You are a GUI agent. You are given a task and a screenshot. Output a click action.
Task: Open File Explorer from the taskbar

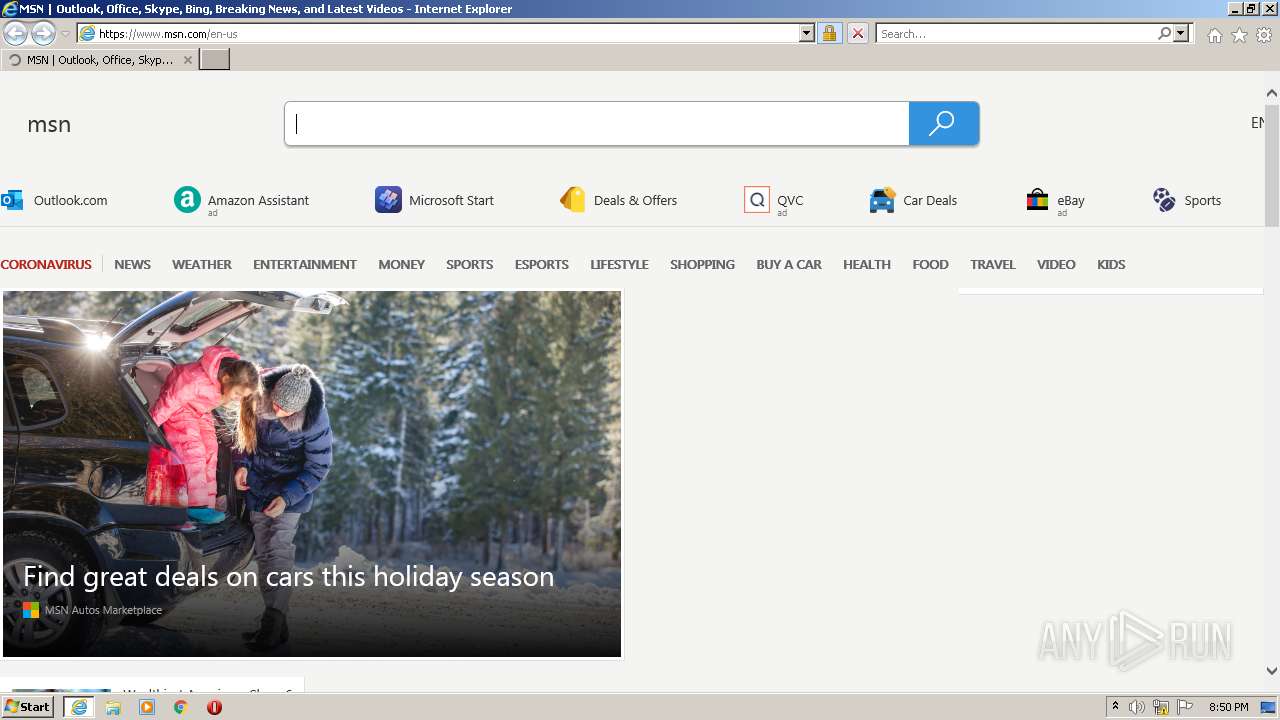[x=113, y=707]
